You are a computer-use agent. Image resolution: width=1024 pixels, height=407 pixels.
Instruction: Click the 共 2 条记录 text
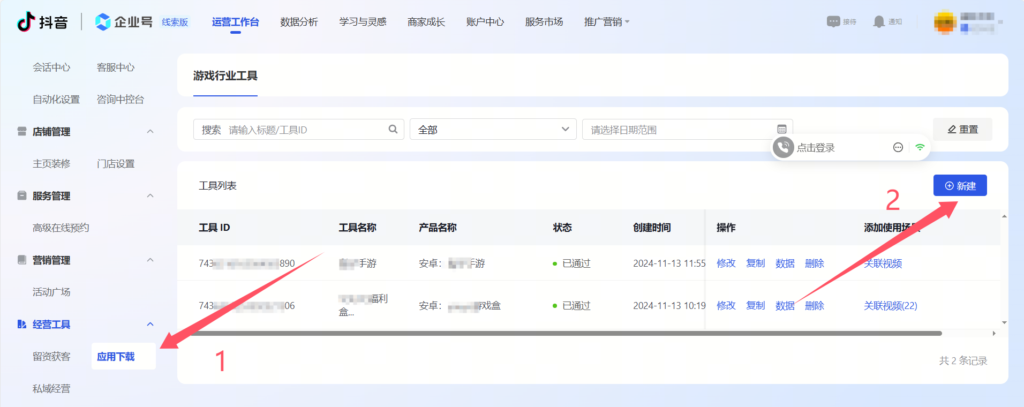pos(963,360)
